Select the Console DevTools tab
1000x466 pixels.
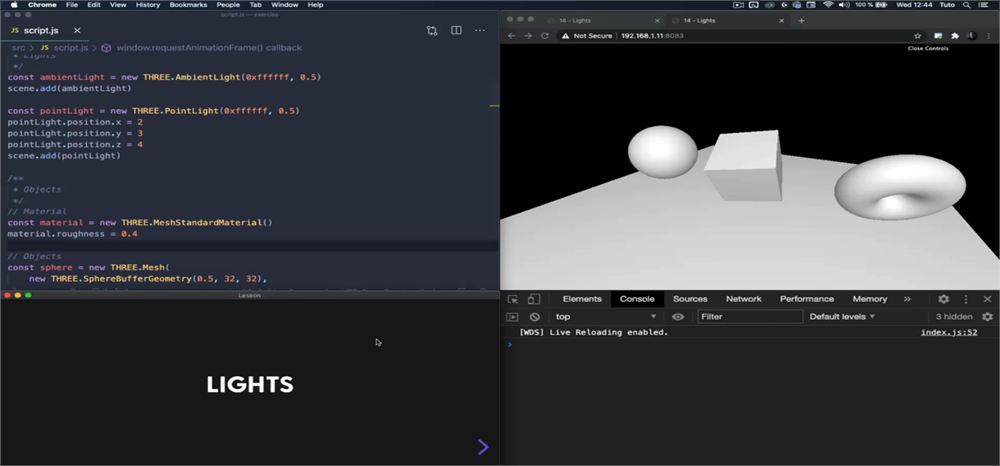pos(637,299)
